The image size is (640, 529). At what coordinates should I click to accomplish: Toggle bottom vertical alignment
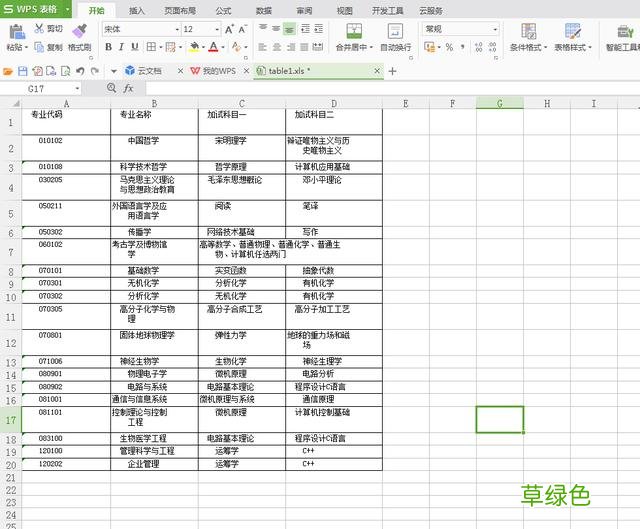[289, 29]
